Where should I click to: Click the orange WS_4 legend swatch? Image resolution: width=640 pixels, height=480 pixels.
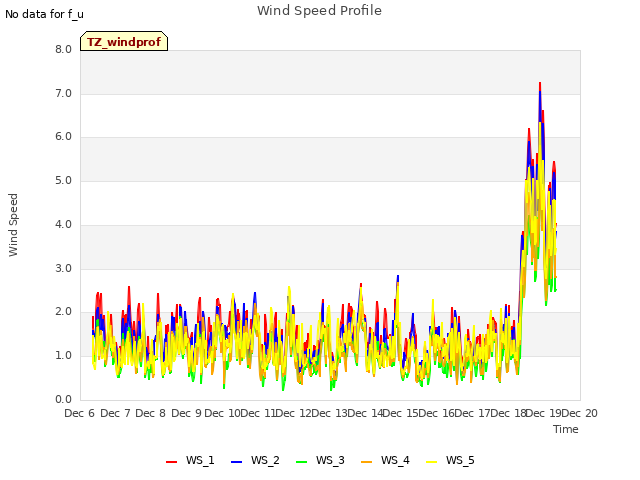(367, 462)
